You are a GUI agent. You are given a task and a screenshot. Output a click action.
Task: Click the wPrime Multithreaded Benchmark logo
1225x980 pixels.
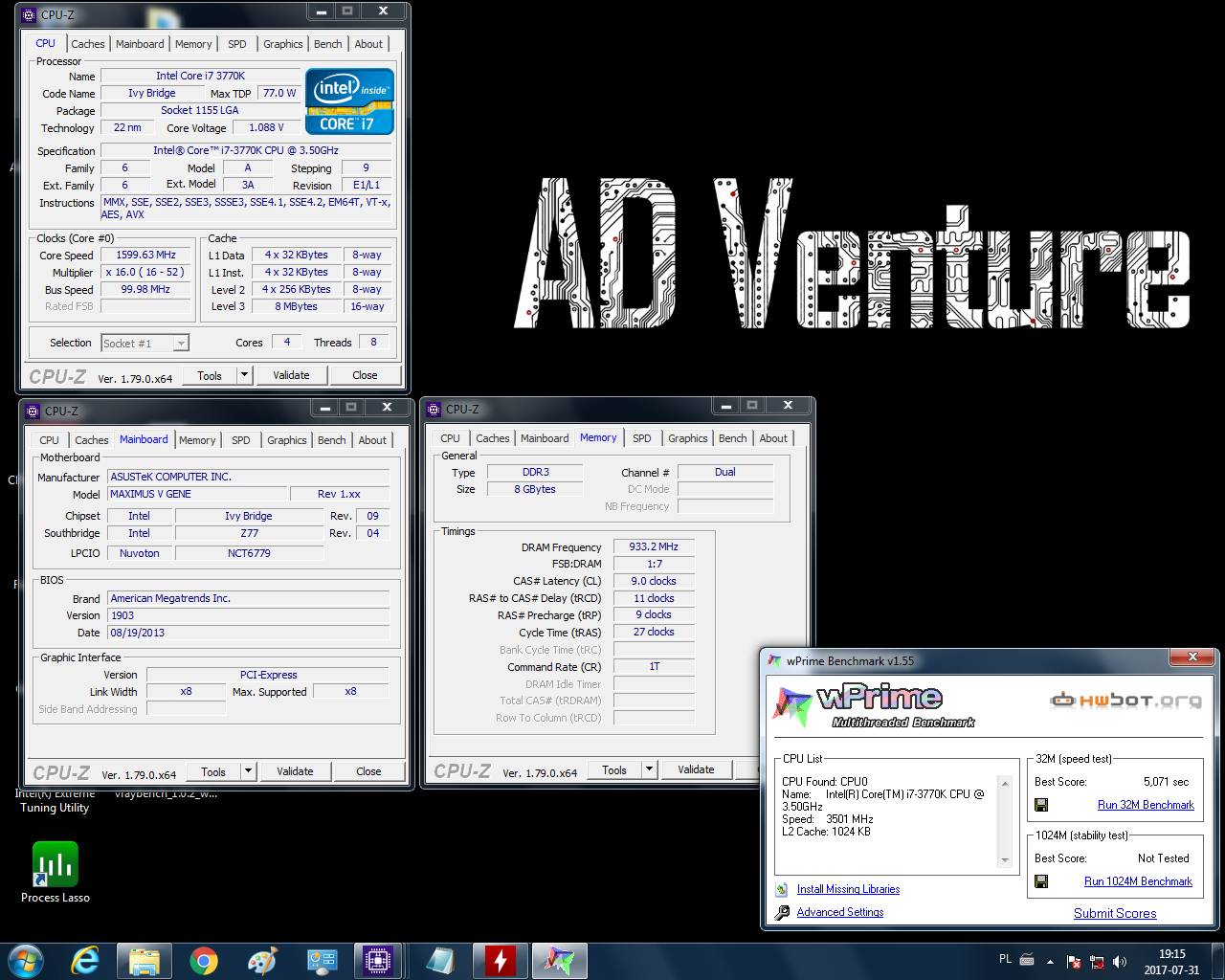(874, 706)
